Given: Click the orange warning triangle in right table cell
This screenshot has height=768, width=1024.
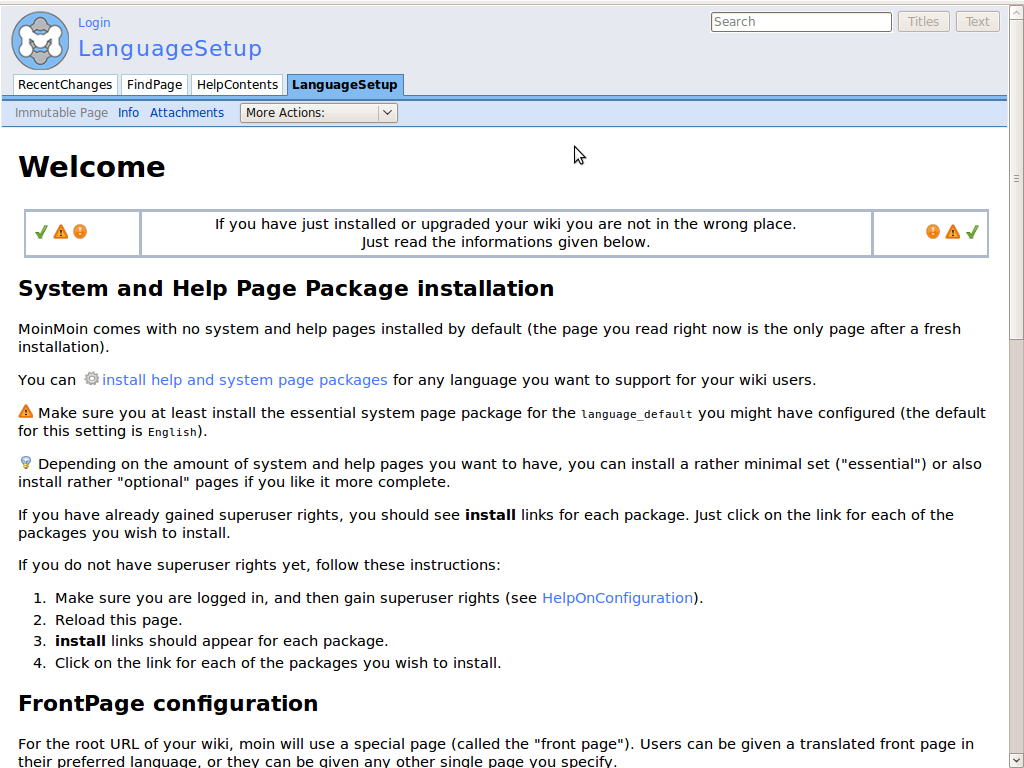Looking at the screenshot, I should click(953, 232).
